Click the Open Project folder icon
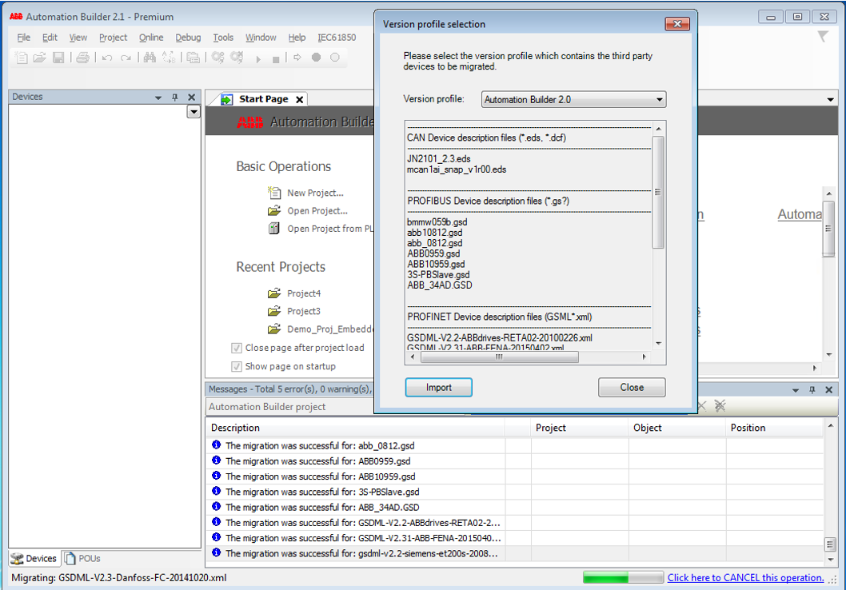Image resolution: width=846 pixels, height=590 pixels. pos(275,211)
